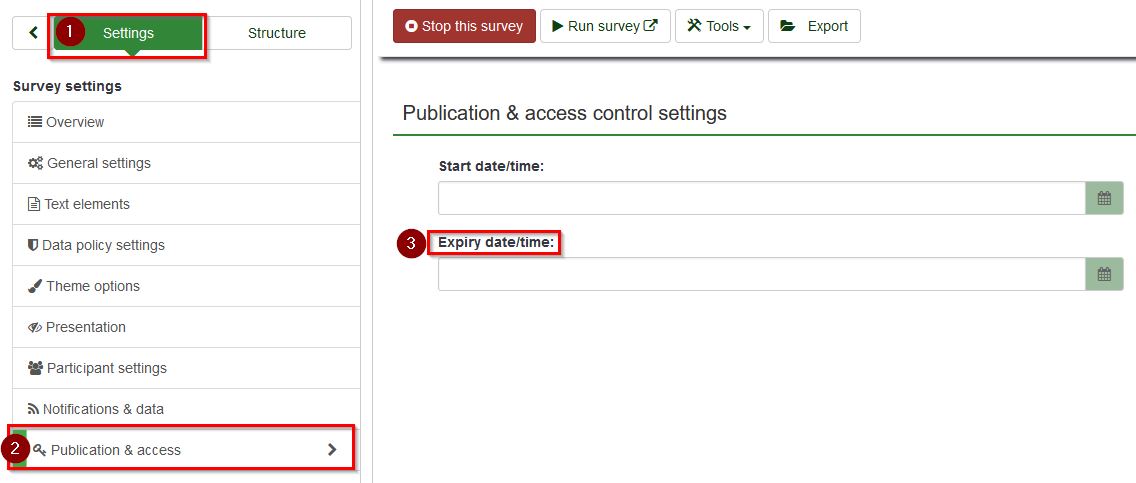This screenshot has width=1136, height=483.
Task: Open calendar picker for Start date/time
Action: (1104, 198)
